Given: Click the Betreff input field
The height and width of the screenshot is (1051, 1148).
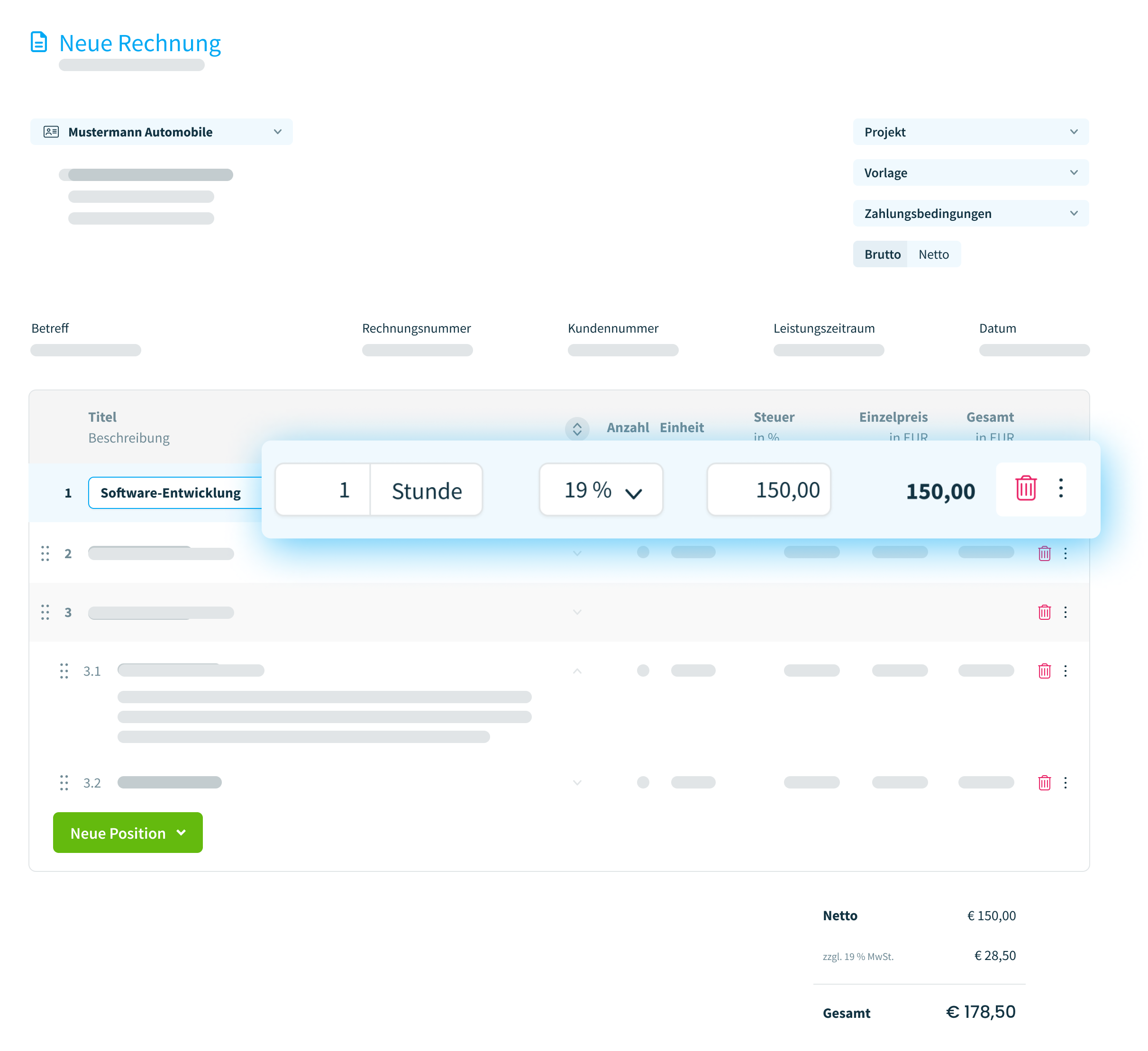Looking at the screenshot, I should coord(85,350).
